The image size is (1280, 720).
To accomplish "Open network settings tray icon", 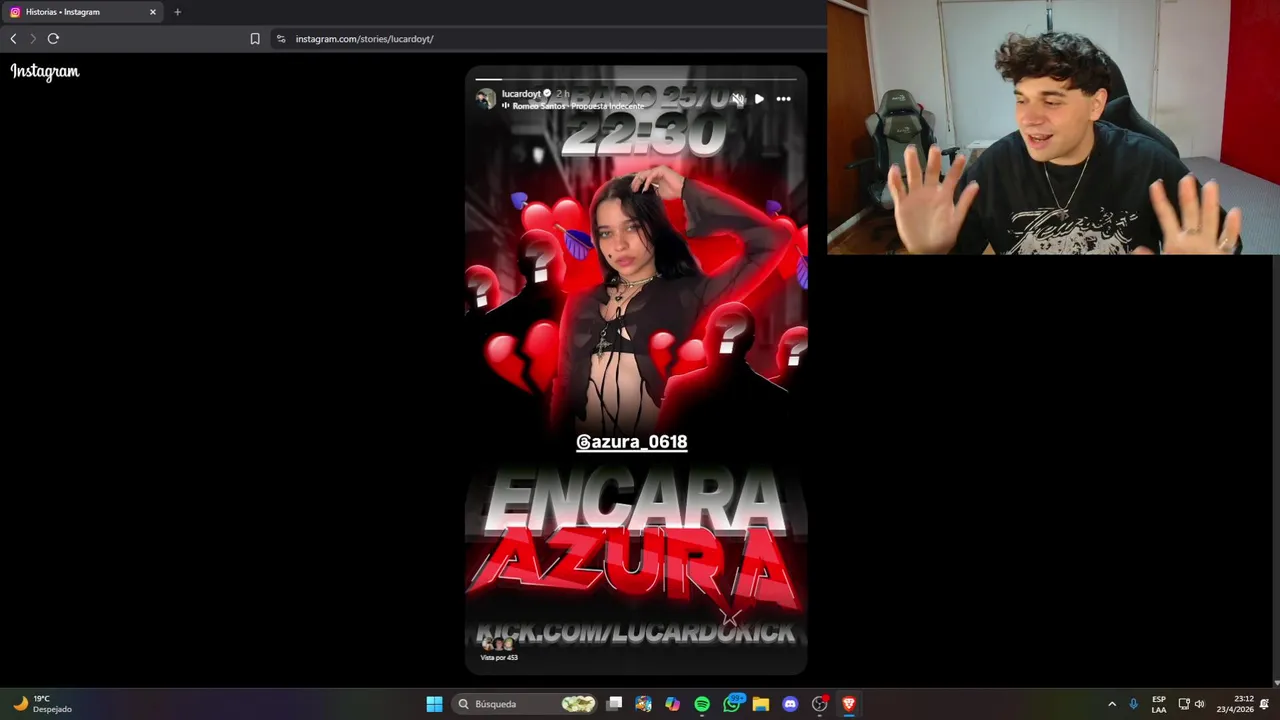I will [1184, 704].
